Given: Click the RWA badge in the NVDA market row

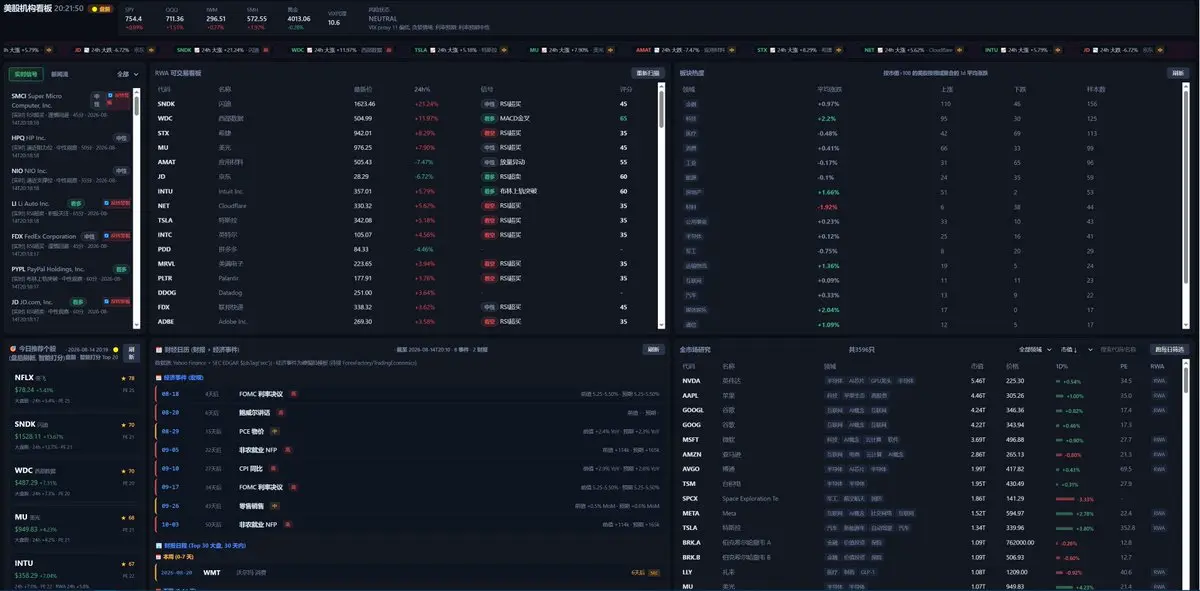Looking at the screenshot, I should click(1158, 381).
